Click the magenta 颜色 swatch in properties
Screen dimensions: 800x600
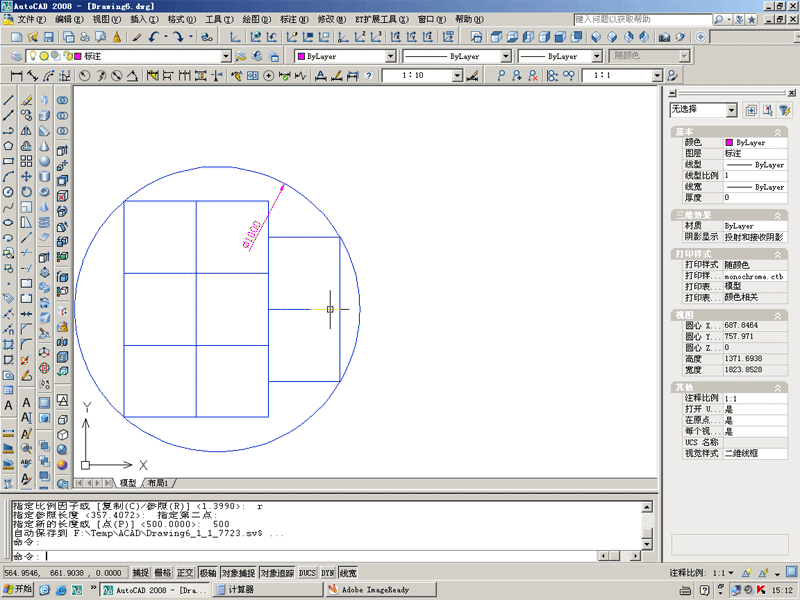(x=729, y=142)
